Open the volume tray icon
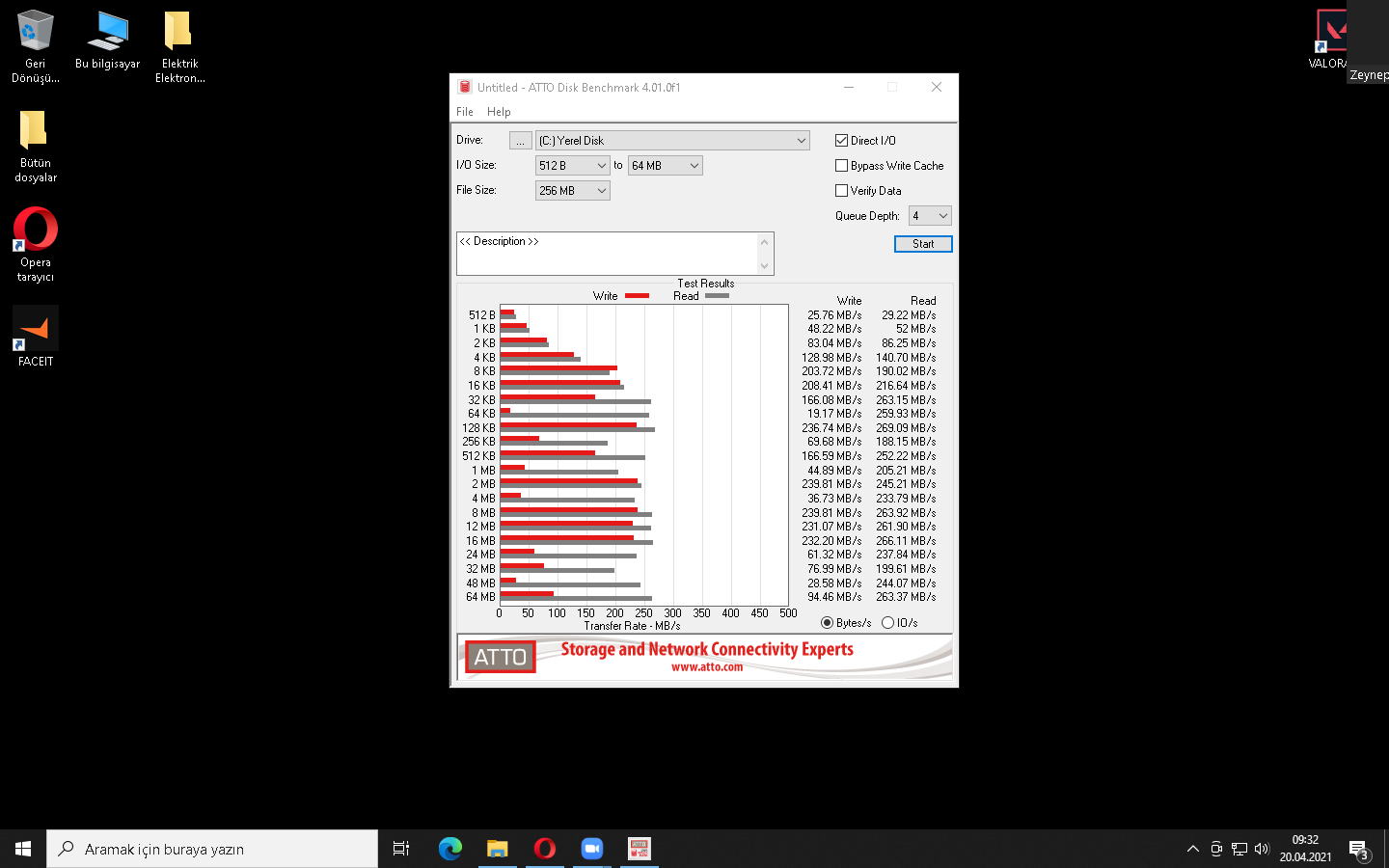Viewport: 1389px width, 868px height. tap(1262, 849)
